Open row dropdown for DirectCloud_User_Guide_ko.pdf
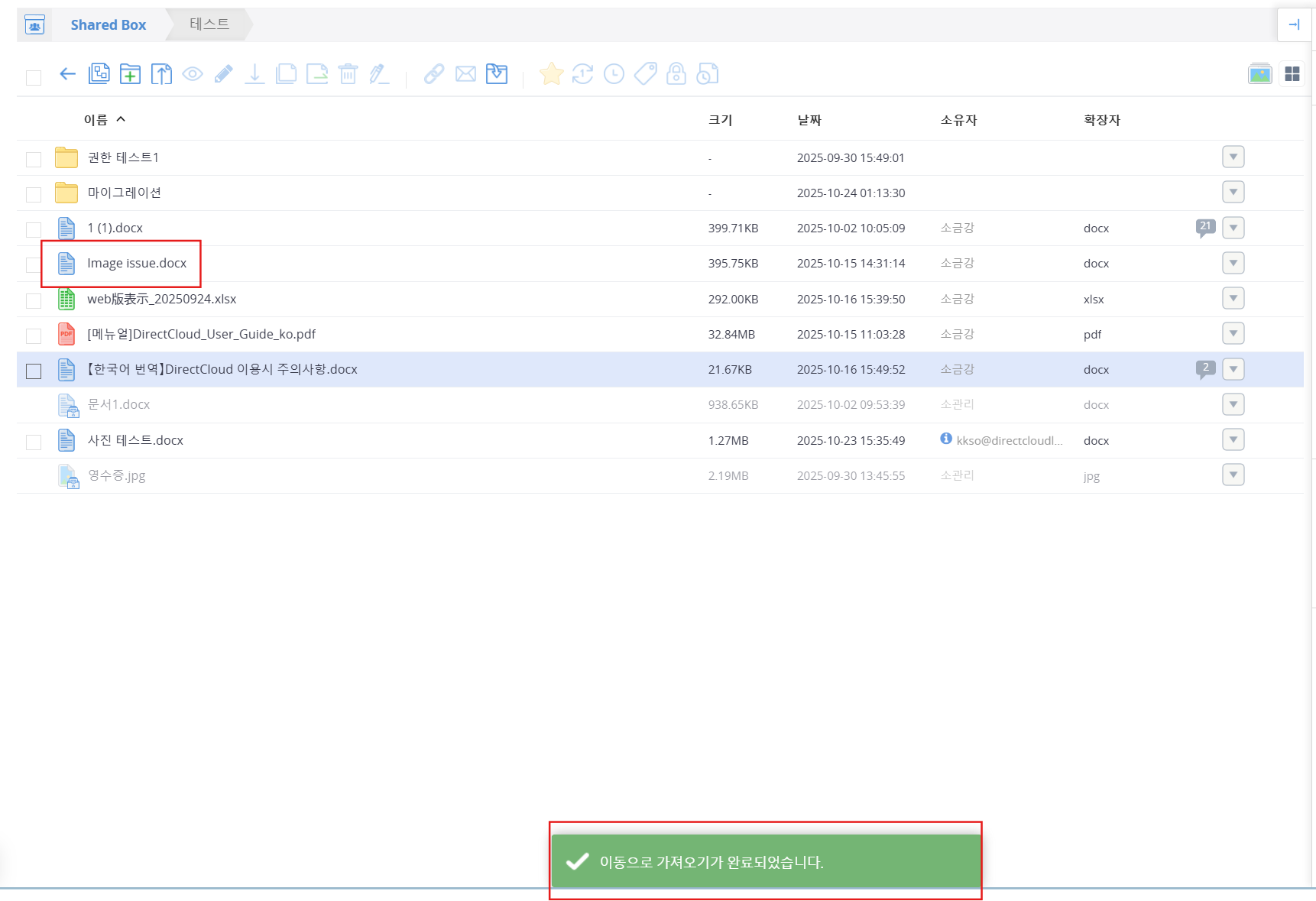The height and width of the screenshot is (901, 1316). [x=1233, y=334]
